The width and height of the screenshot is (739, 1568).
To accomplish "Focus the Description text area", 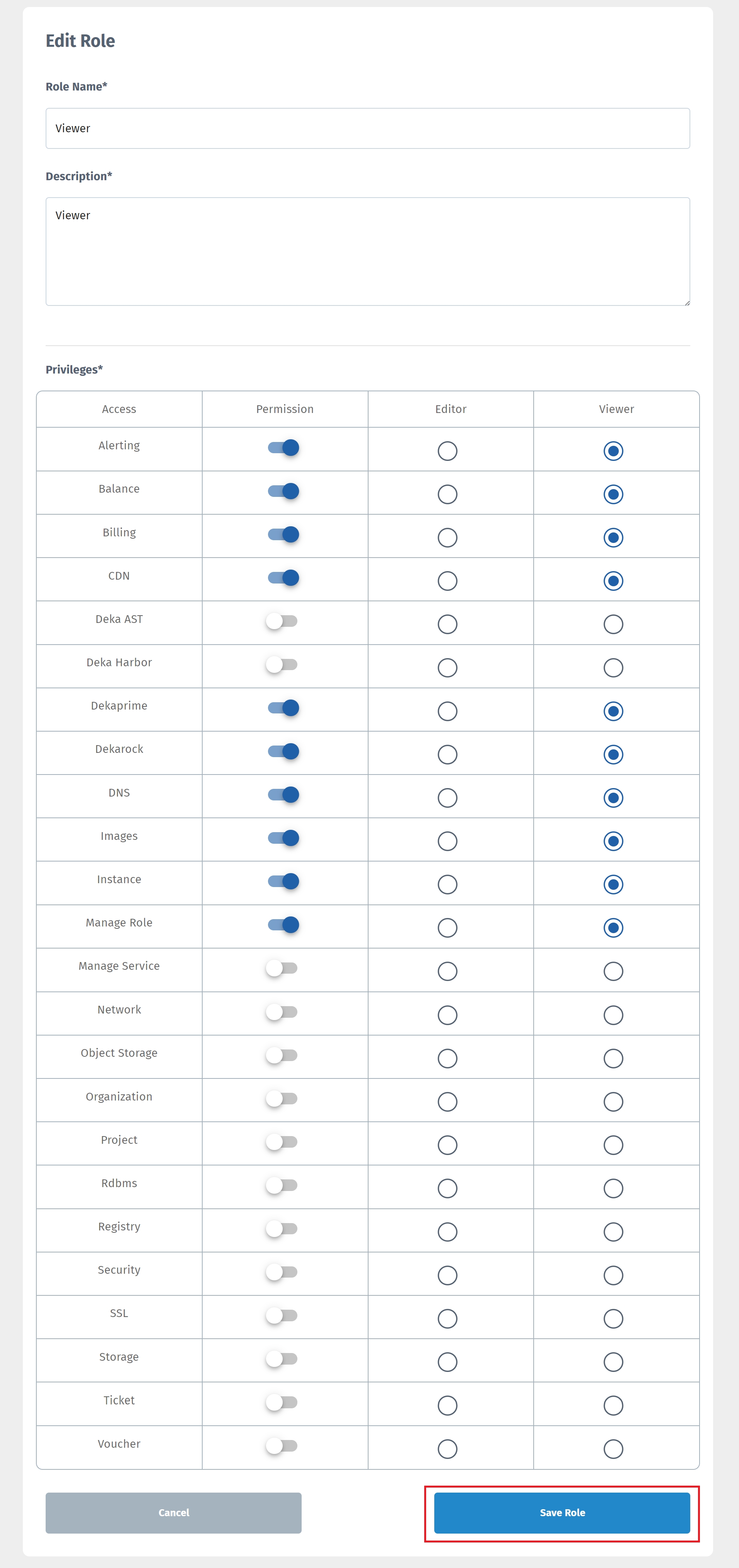I will pos(368,251).
